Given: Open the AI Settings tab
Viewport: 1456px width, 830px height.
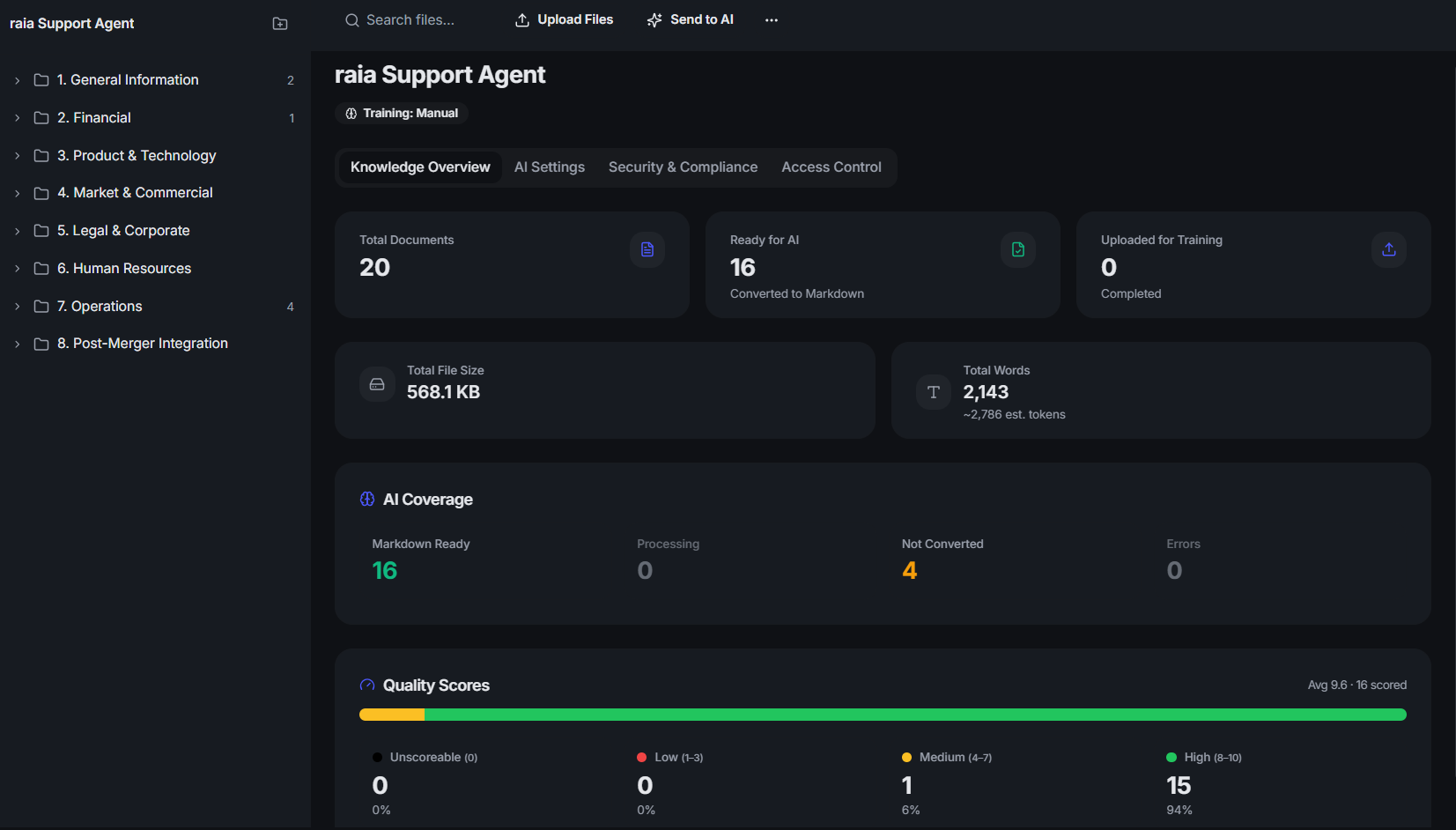Looking at the screenshot, I should (x=550, y=167).
